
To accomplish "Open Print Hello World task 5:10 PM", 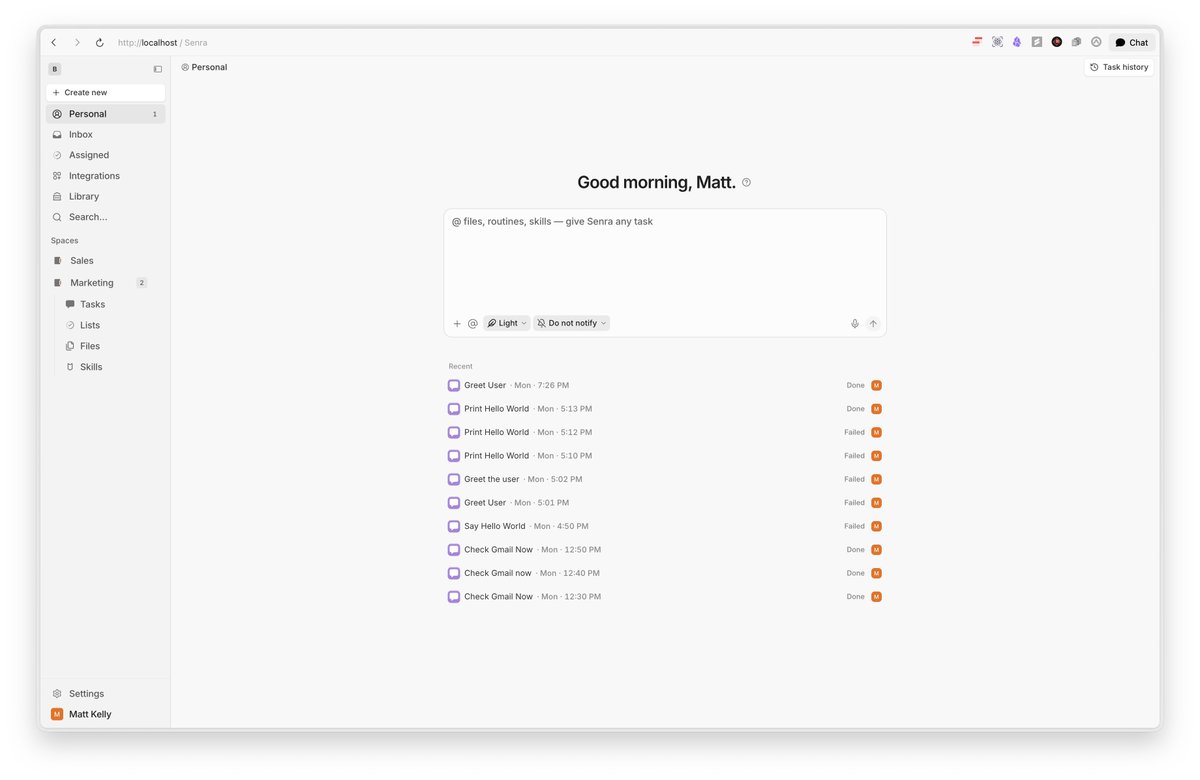I will click(665, 456).
